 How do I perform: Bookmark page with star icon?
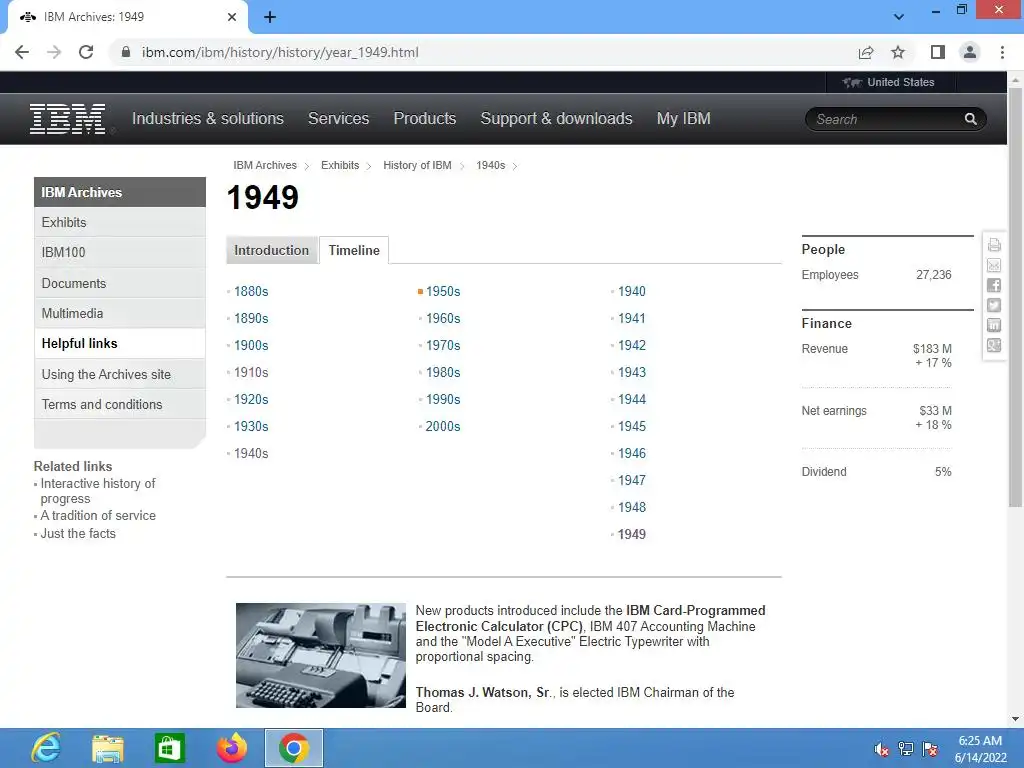click(898, 52)
